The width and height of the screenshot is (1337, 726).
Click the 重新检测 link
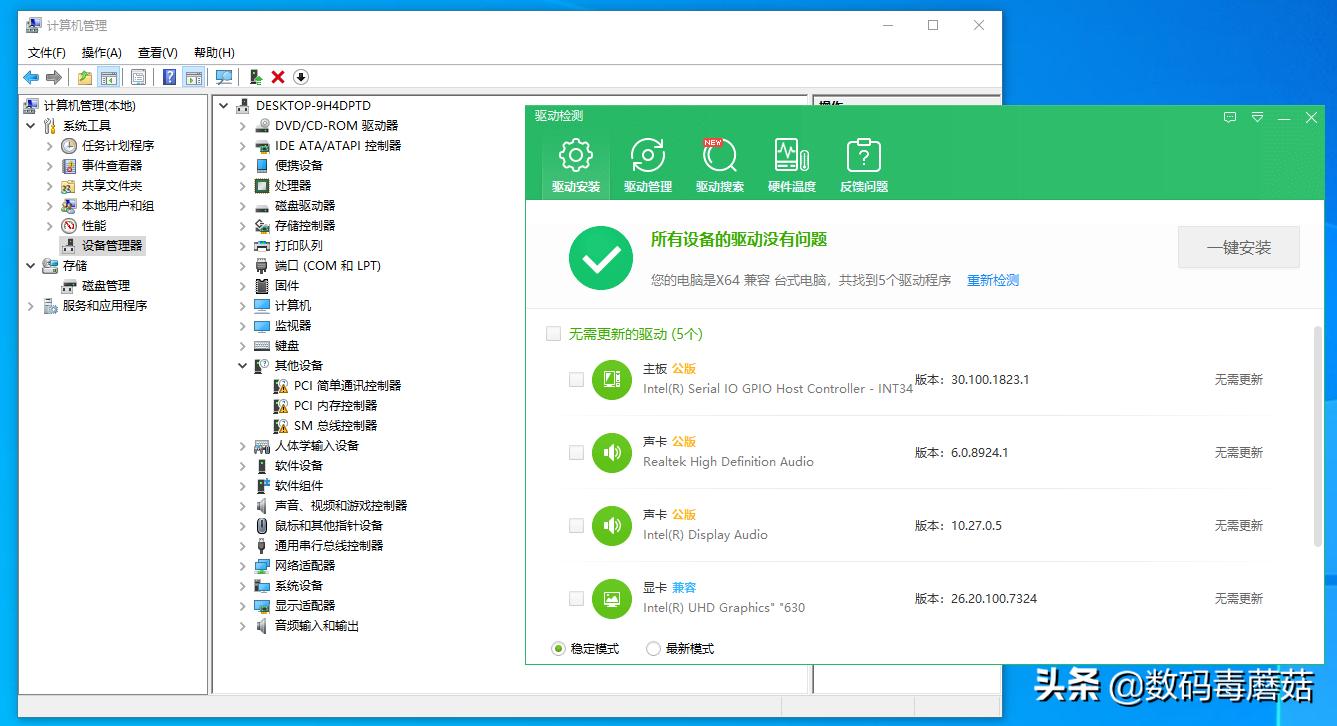click(x=993, y=281)
